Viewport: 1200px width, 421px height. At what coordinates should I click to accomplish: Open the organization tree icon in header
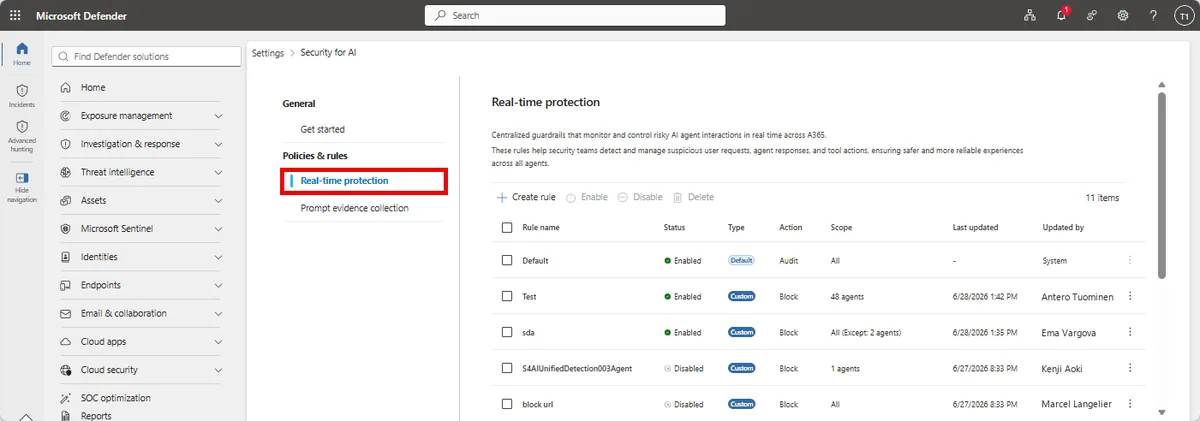[x=1030, y=16]
